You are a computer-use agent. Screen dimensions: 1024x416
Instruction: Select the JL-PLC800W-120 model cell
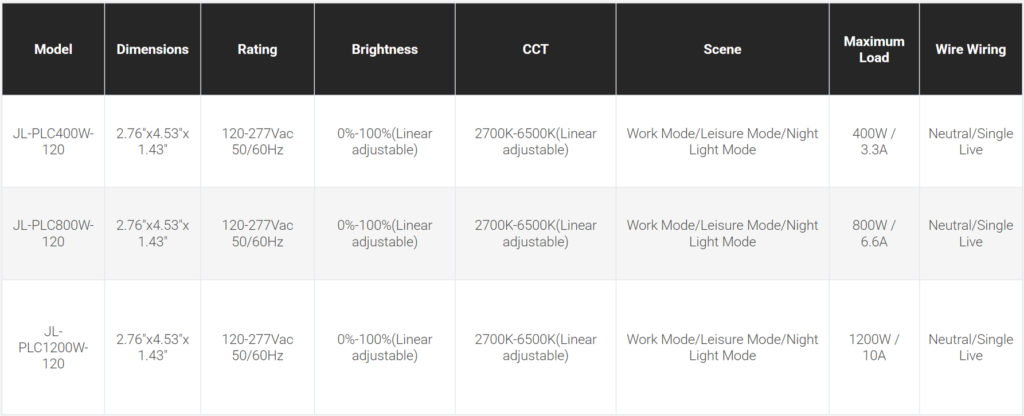tap(53, 233)
